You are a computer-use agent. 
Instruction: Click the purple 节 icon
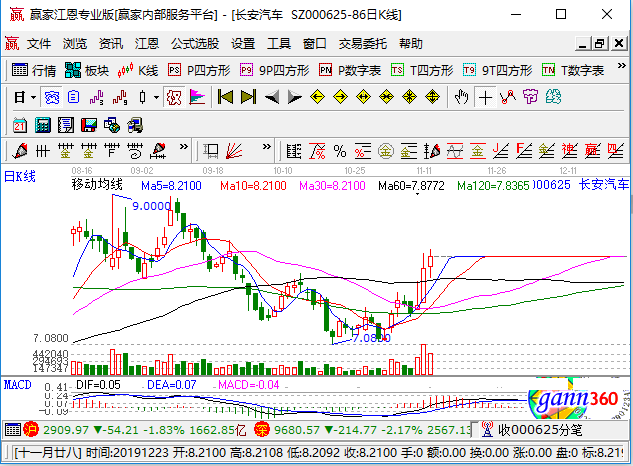(530, 97)
